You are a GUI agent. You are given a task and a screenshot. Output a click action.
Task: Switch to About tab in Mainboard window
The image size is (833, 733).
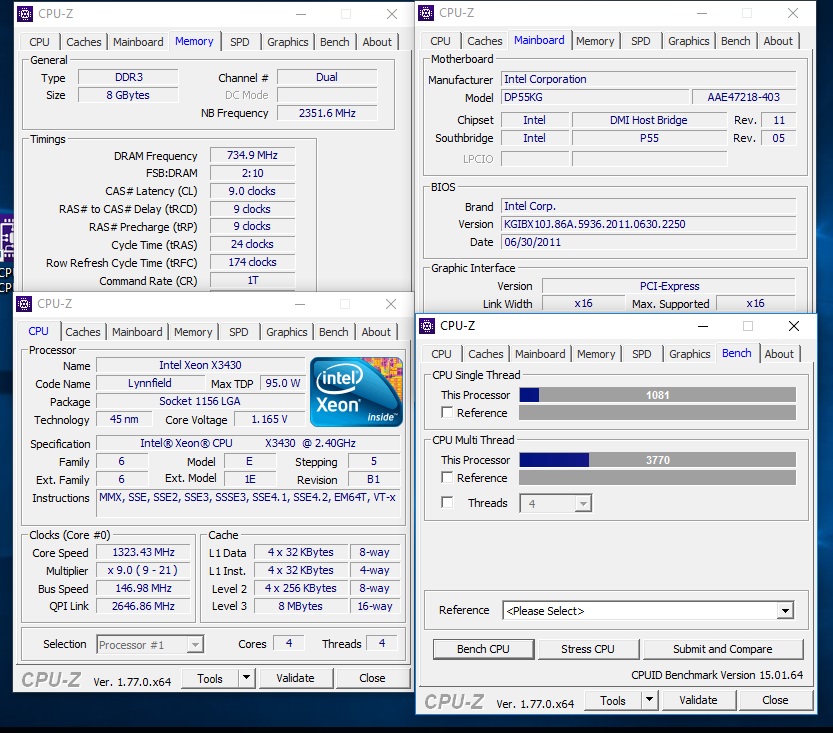point(778,41)
